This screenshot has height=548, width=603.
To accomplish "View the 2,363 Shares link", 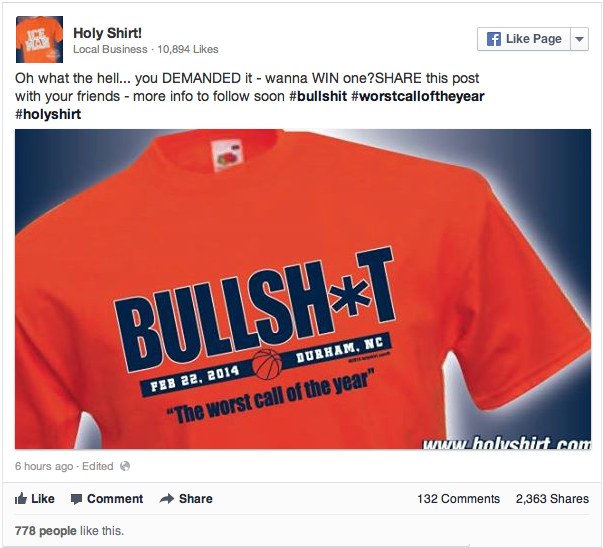I will [552, 499].
